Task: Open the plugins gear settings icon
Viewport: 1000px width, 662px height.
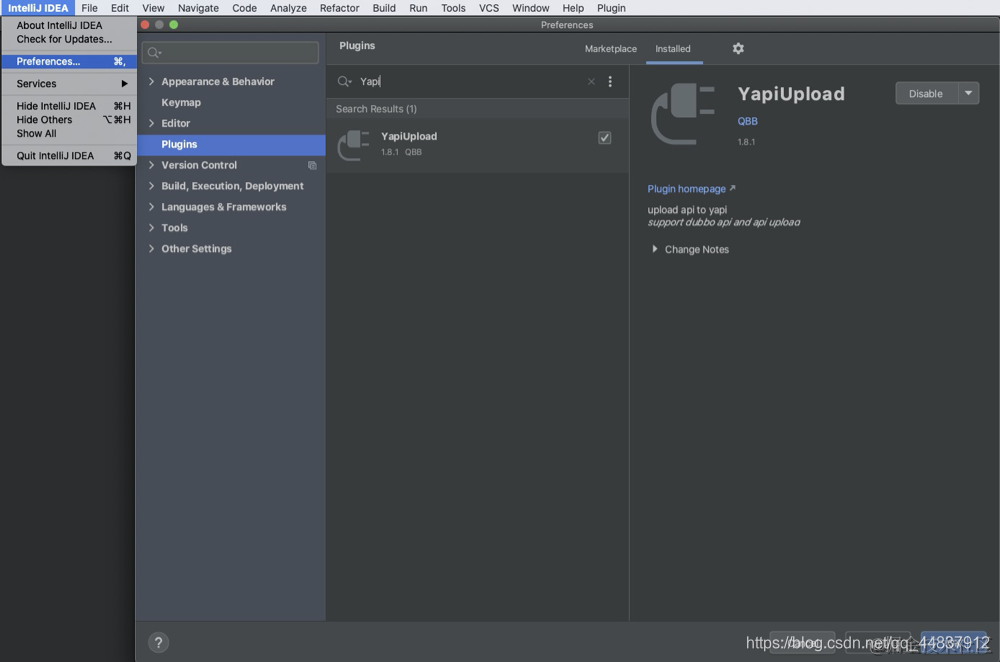Action: click(738, 48)
